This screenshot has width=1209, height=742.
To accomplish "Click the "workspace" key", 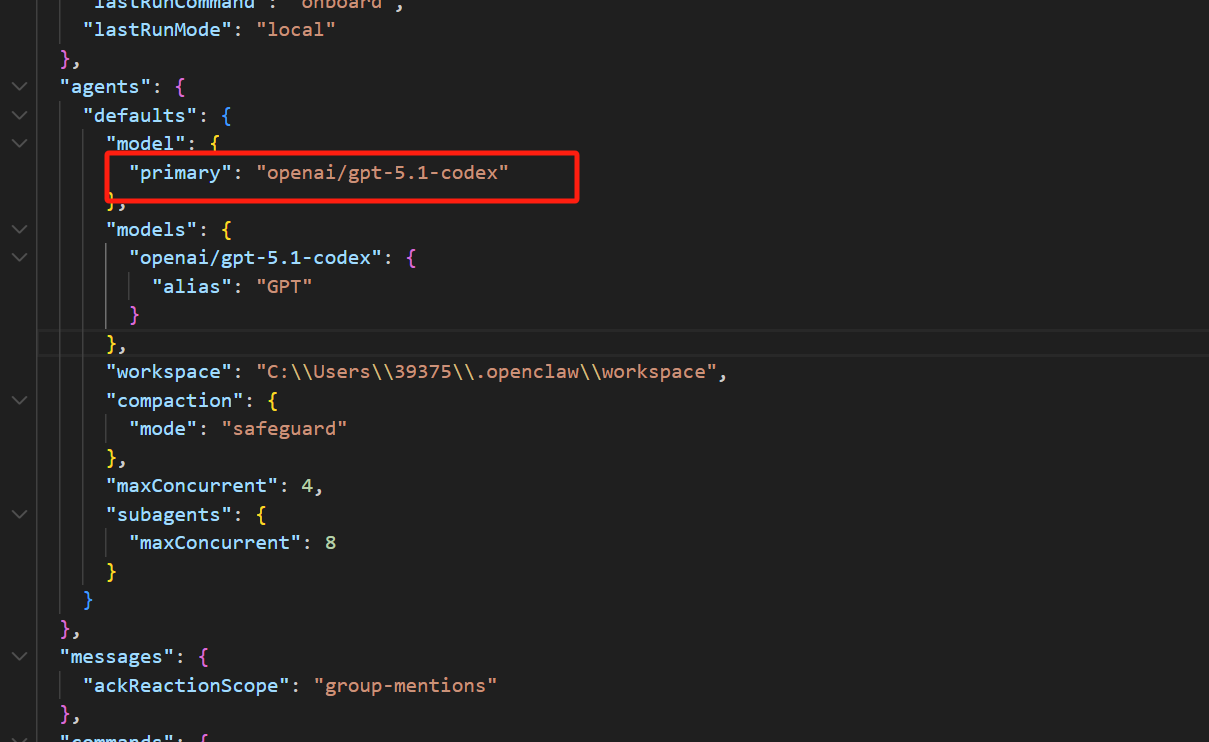I will 169,371.
